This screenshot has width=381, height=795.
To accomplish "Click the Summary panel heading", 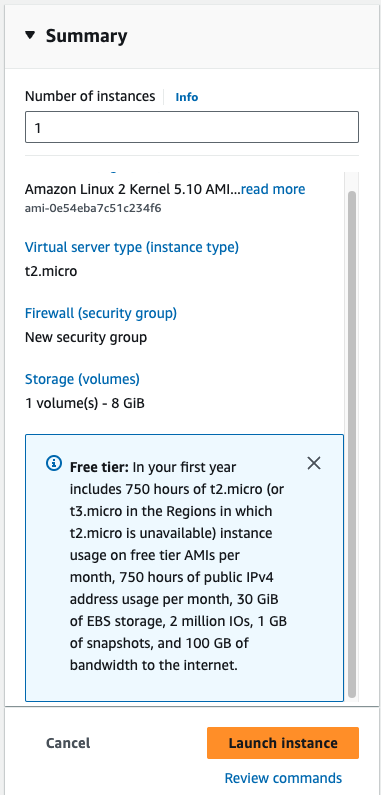I will [x=86, y=36].
